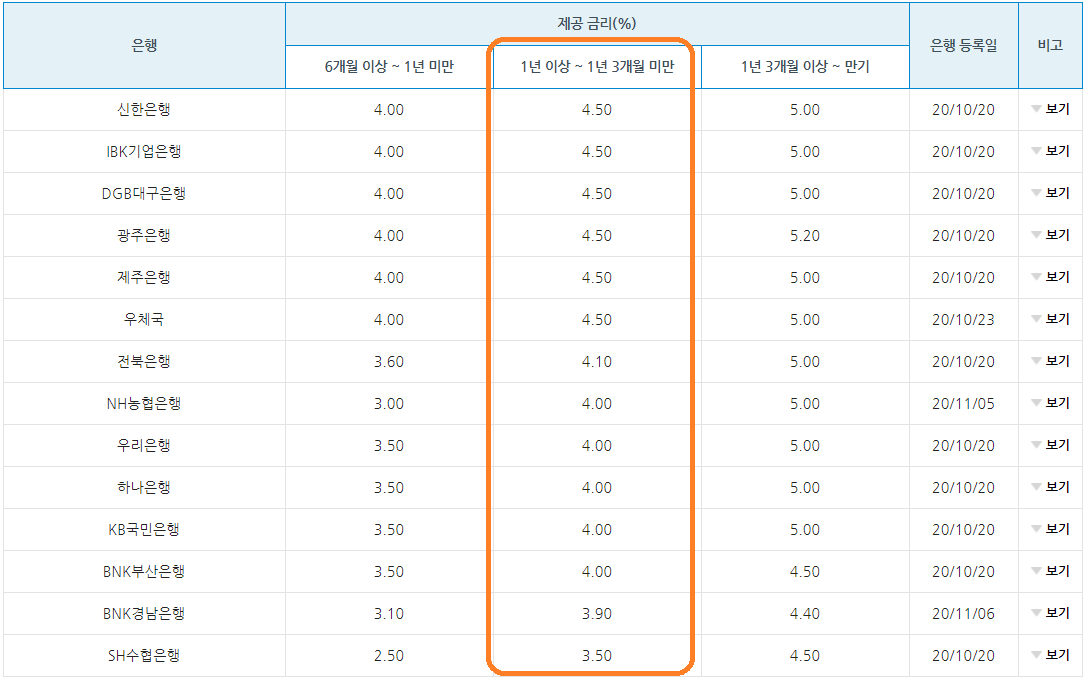Select the KB국민은행 bank name
This screenshot has height=682, width=1087.
click(x=144, y=530)
